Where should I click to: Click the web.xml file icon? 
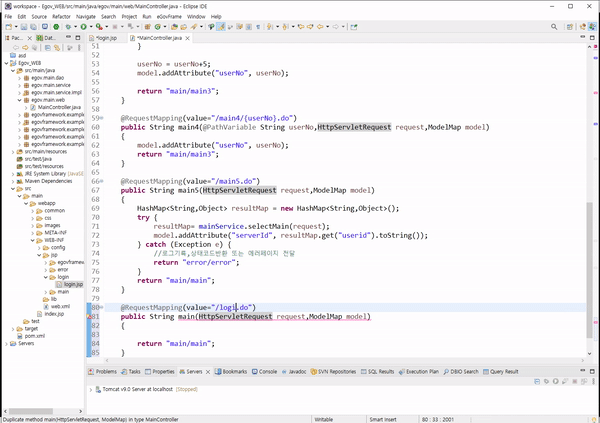[45, 305]
